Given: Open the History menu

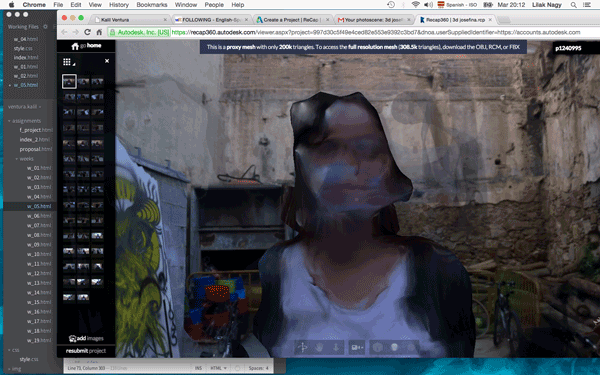Looking at the screenshot, I should (119, 5).
